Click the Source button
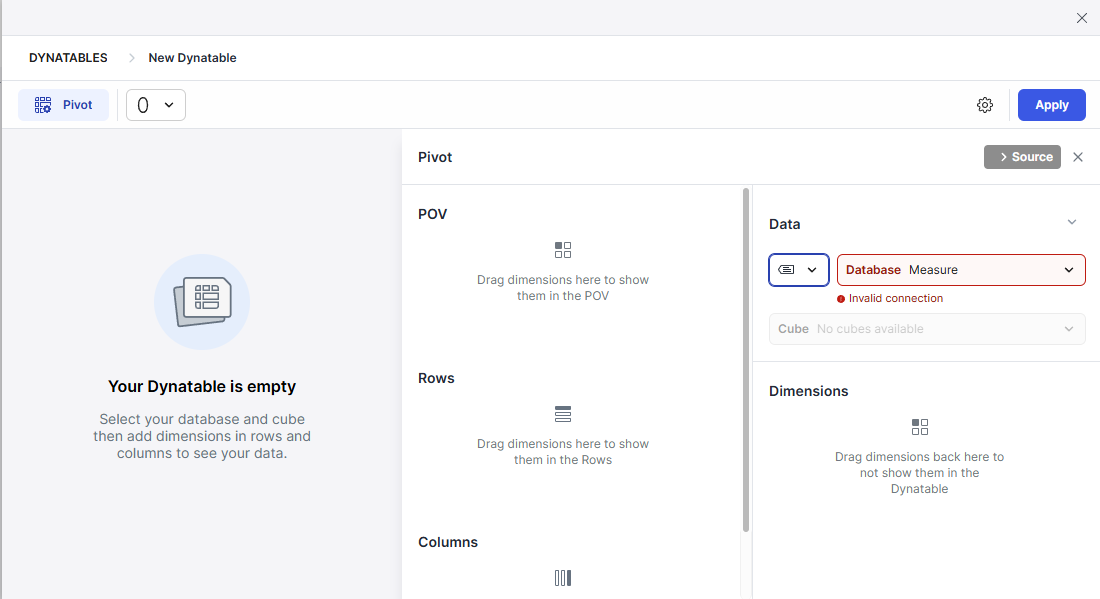 pyautogui.click(x=1022, y=157)
